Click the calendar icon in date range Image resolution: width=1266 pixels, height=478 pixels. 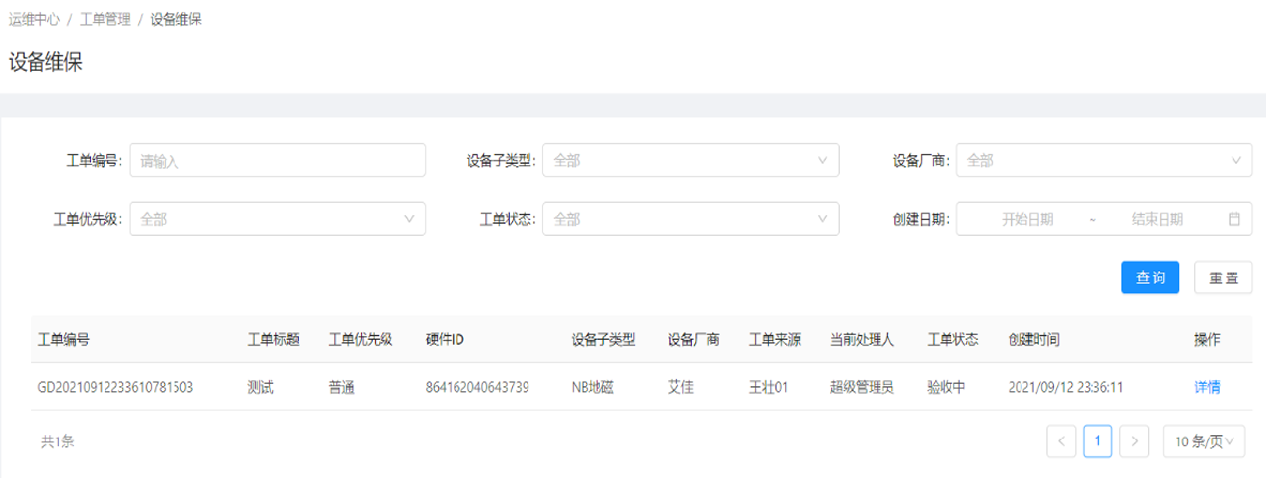1234,219
